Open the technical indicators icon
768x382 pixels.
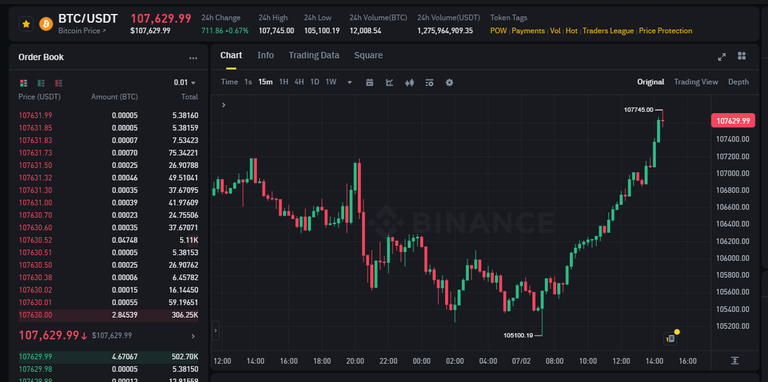coord(389,82)
